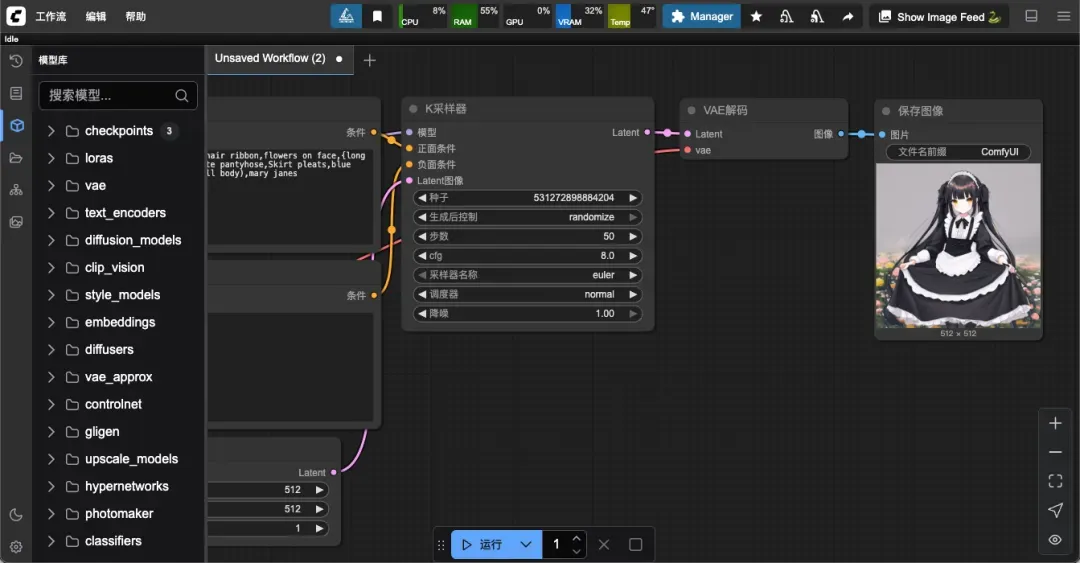
Task: Cancel current run with X icon
Action: point(604,544)
